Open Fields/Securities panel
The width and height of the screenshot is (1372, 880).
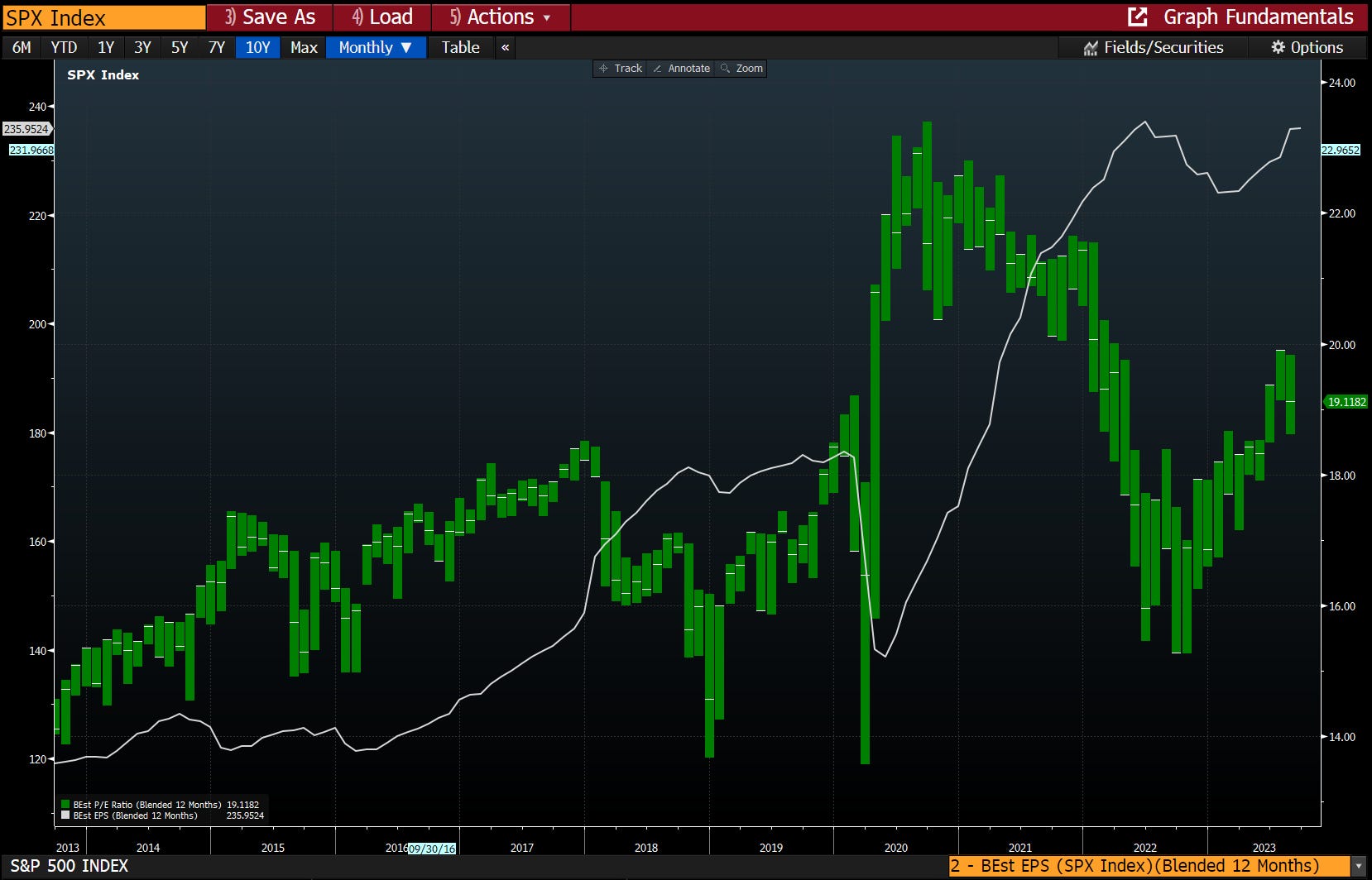coord(1153,47)
